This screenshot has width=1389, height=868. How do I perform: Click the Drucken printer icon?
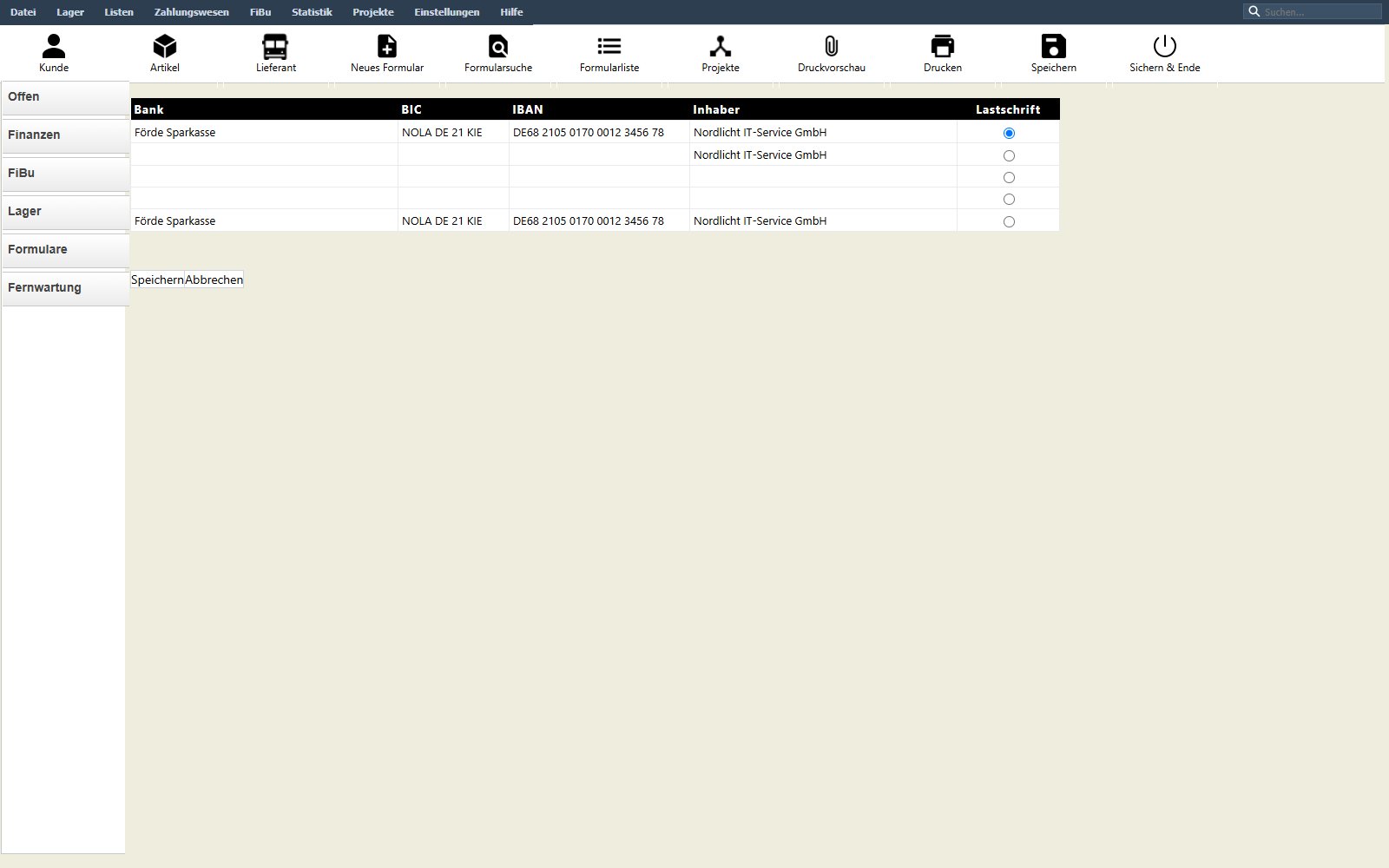click(x=943, y=46)
